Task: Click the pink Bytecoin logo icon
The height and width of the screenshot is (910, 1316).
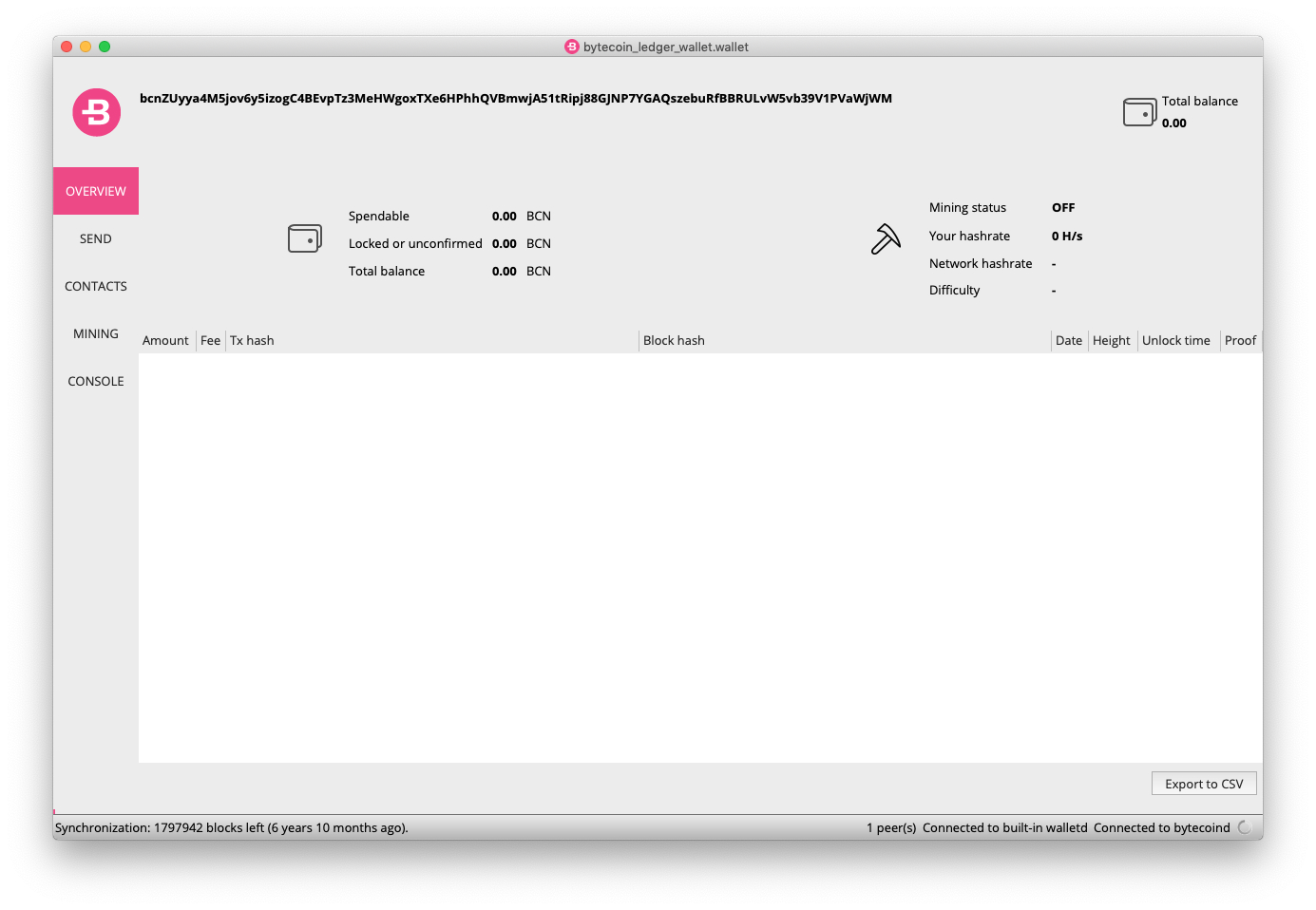Action: [x=97, y=112]
